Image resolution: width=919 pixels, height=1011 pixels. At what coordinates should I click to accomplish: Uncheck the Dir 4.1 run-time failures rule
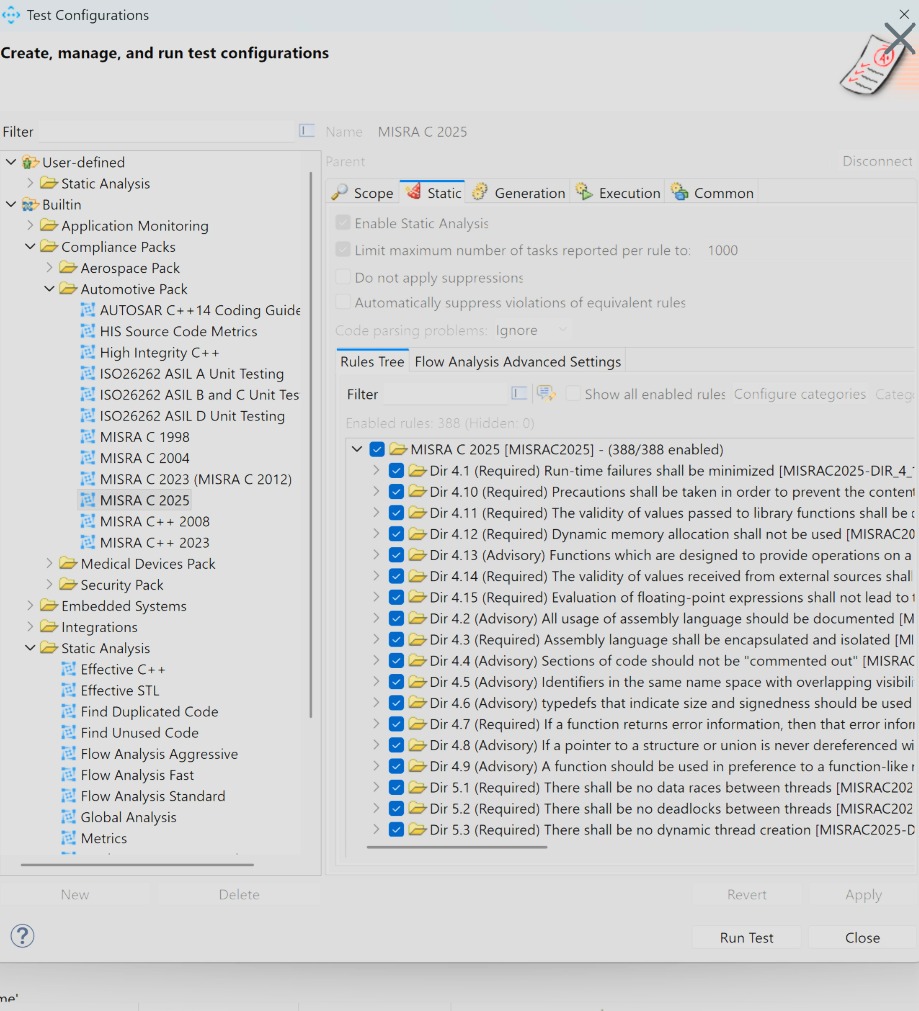(397, 471)
